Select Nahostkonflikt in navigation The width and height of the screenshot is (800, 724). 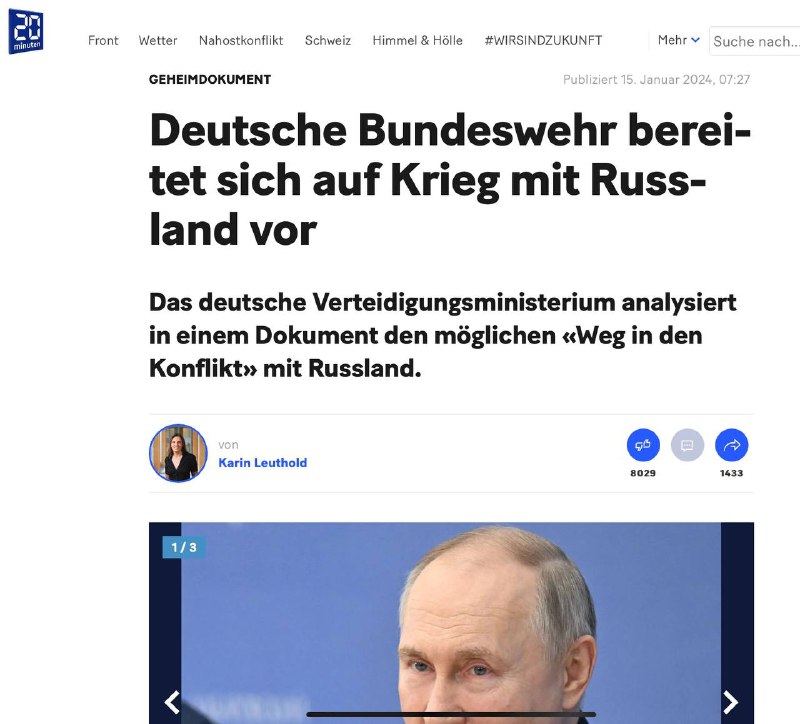tap(241, 40)
